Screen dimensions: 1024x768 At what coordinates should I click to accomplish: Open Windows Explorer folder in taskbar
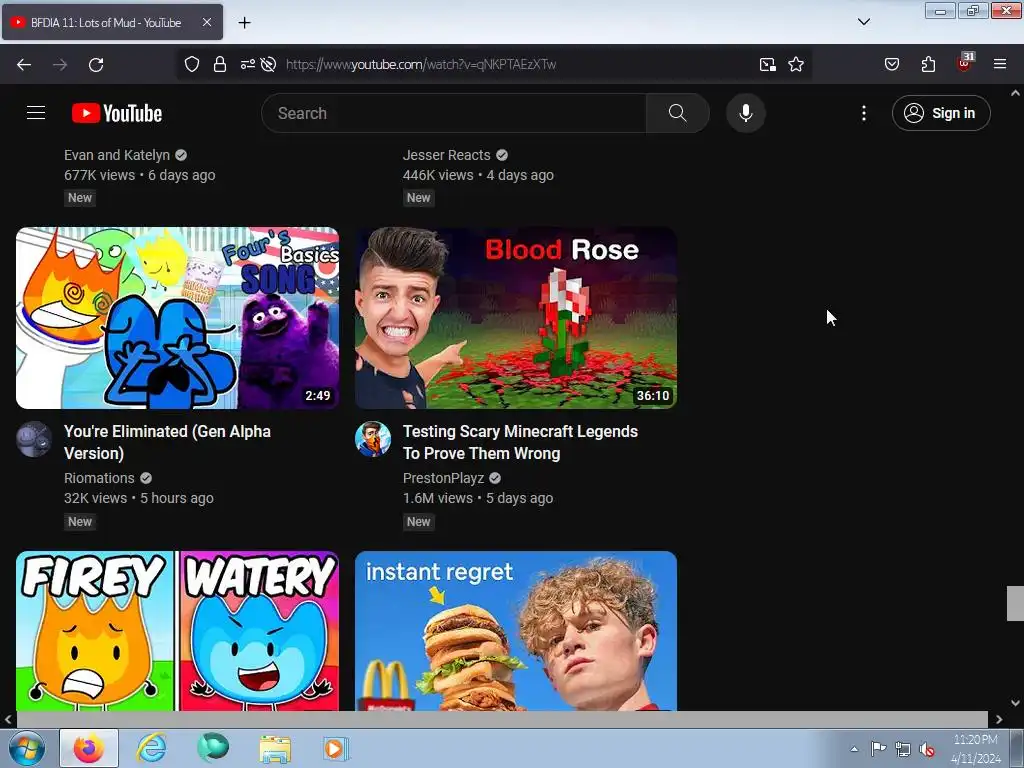point(275,748)
